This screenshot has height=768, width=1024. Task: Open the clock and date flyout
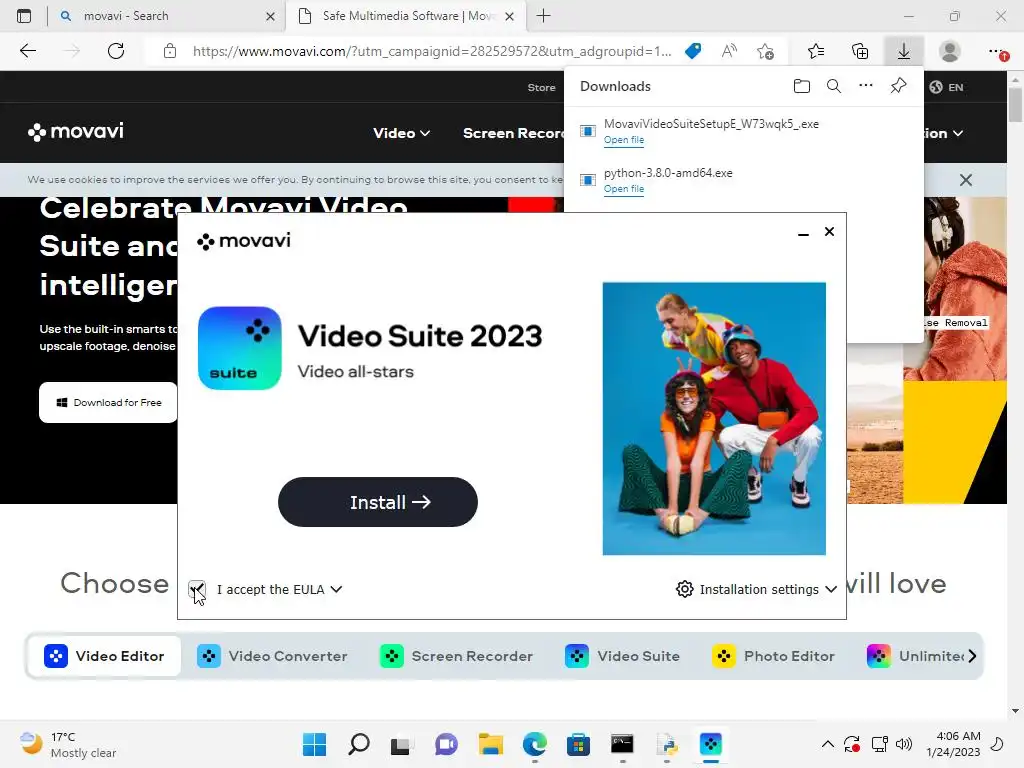(953, 744)
